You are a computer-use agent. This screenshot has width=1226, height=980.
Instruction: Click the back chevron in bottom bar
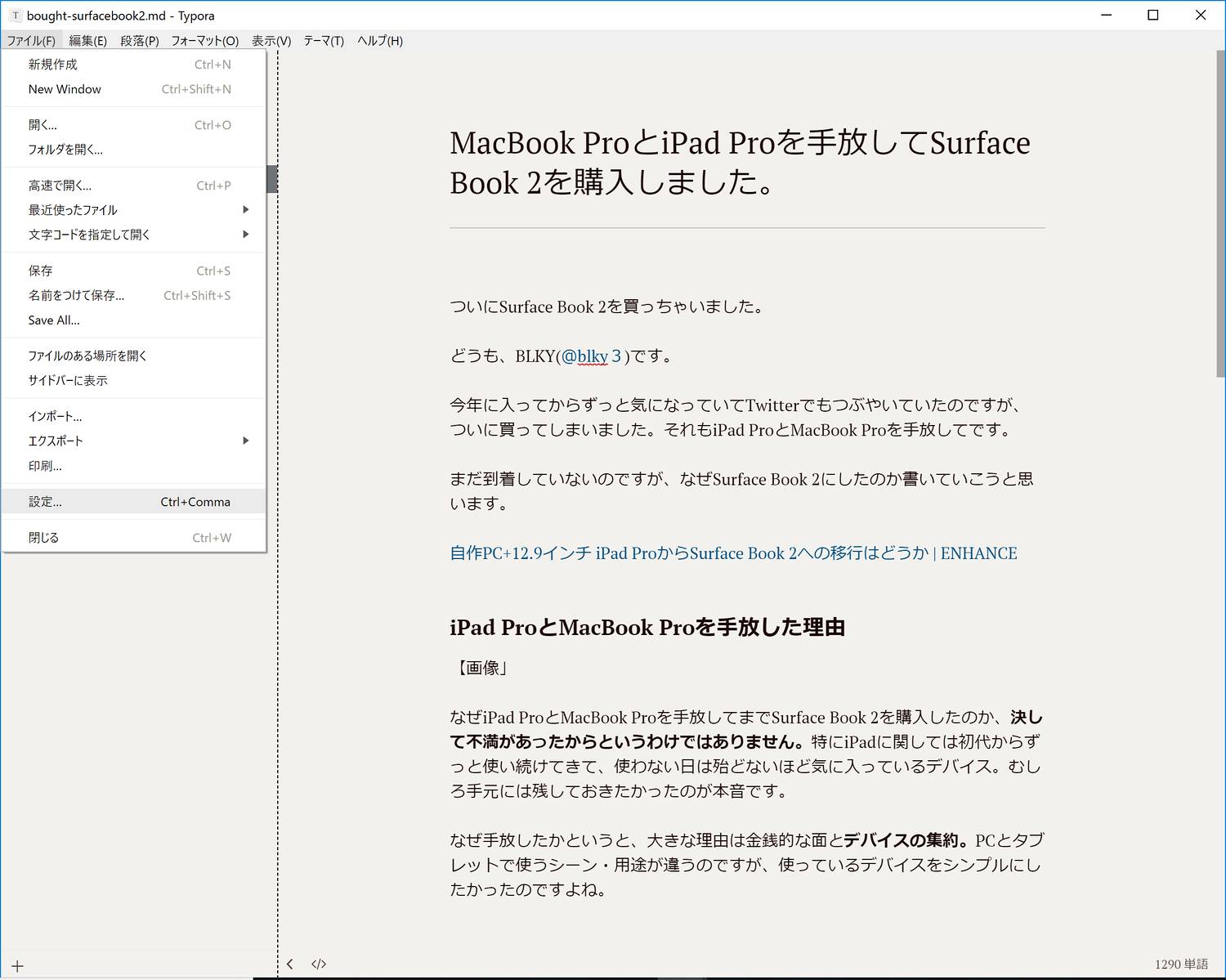pyautogui.click(x=290, y=964)
